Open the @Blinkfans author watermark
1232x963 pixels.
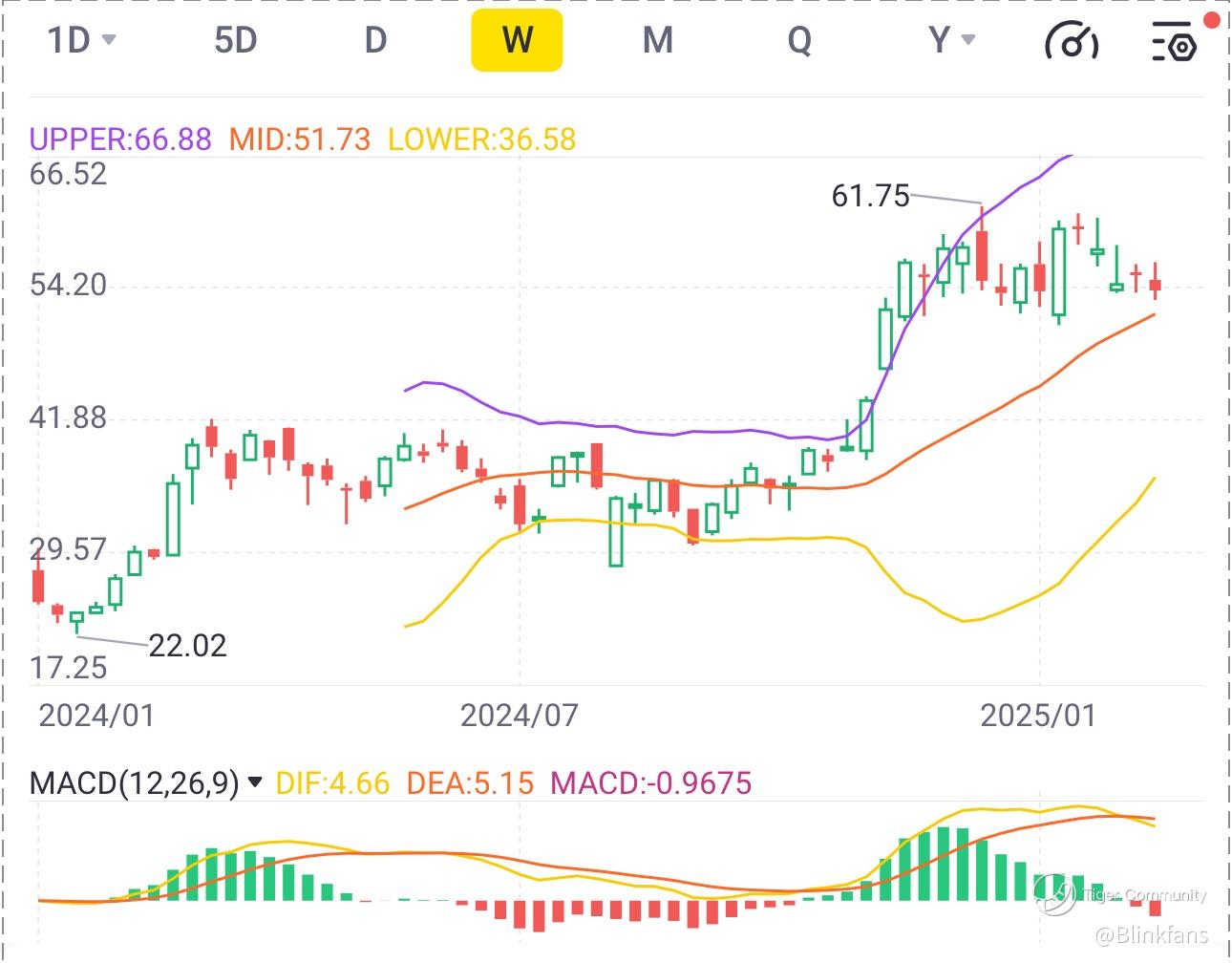tap(1151, 935)
